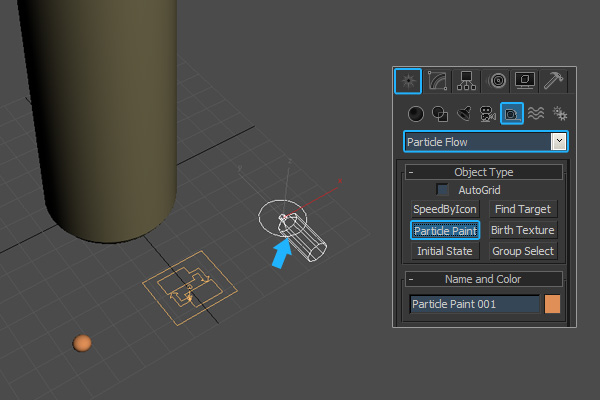Switch to the Modify panel tab
This screenshot has height=400, width=600.
click(x=437, y=80)
